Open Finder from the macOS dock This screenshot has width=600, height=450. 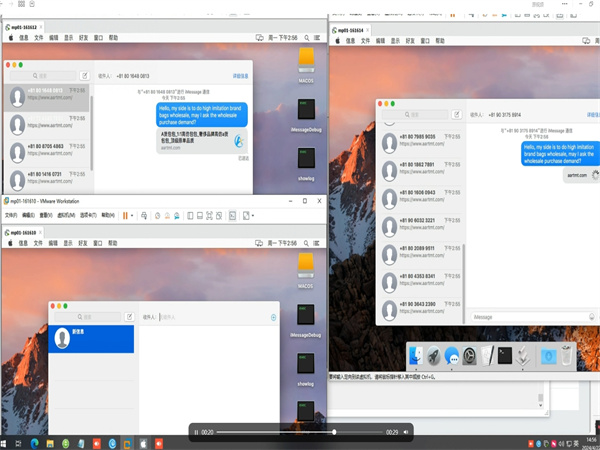(x=415, y=355)
